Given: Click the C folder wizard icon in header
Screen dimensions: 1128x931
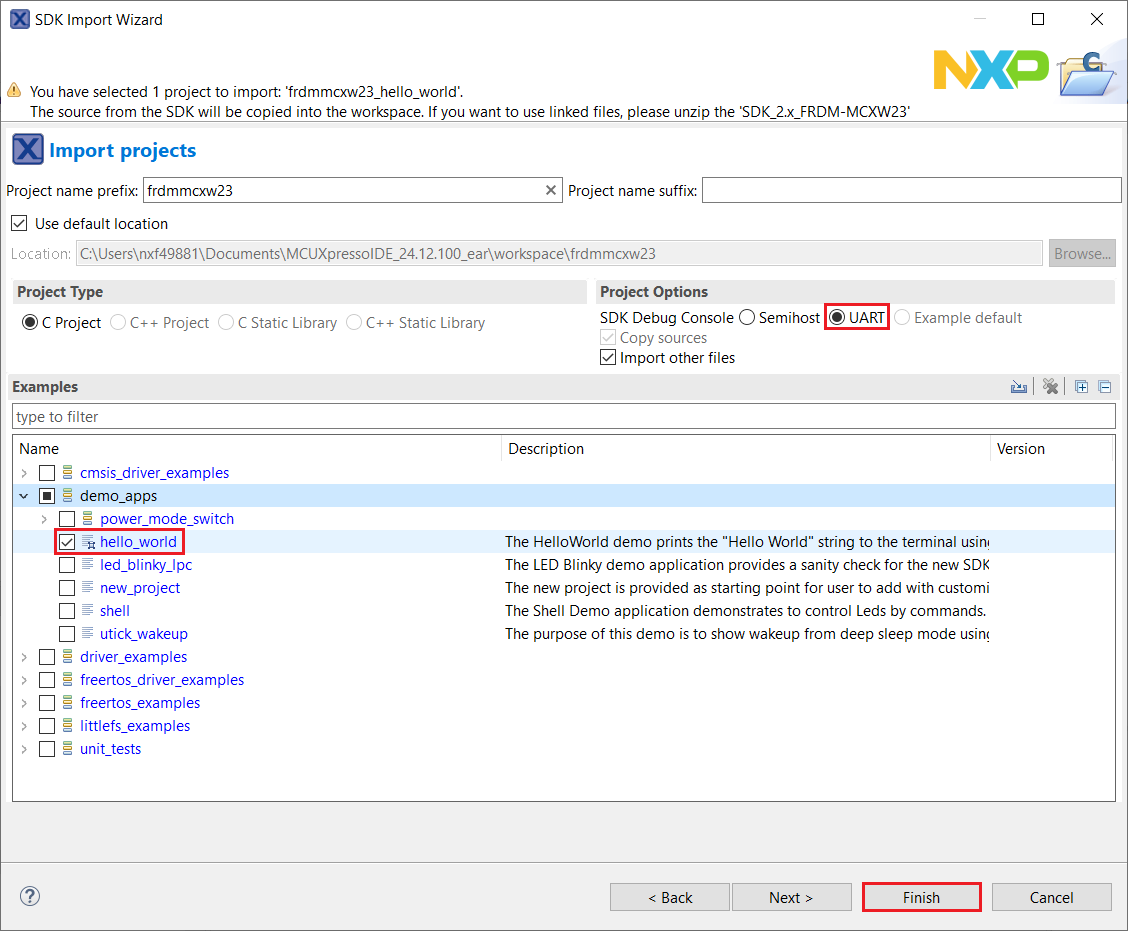Looking at the screenshot, I should (x=1086, y=74).
